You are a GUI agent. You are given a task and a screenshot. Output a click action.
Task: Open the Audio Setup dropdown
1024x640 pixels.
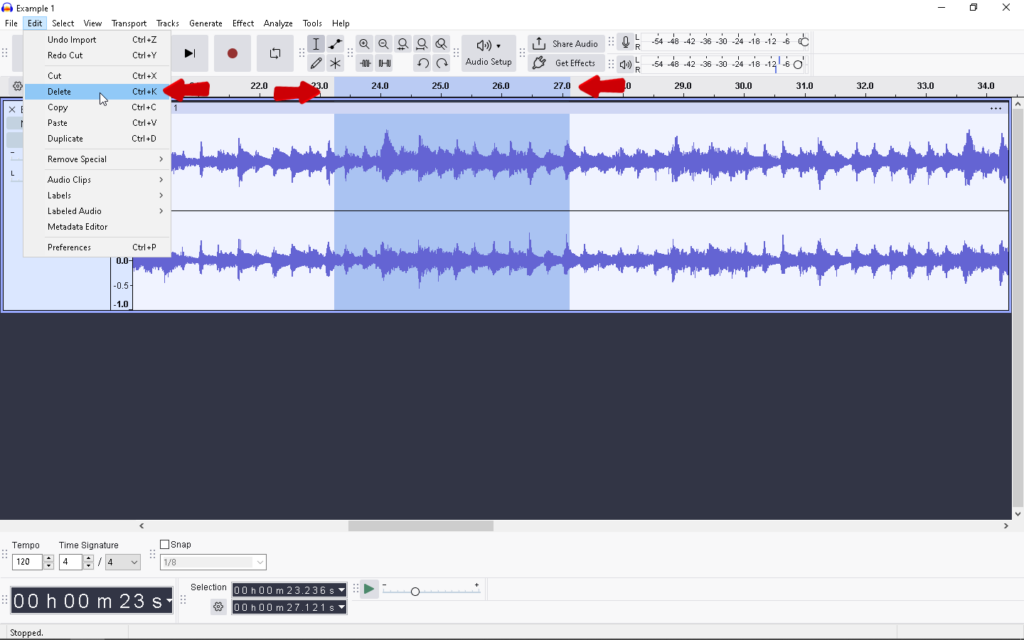coord(488,53)
